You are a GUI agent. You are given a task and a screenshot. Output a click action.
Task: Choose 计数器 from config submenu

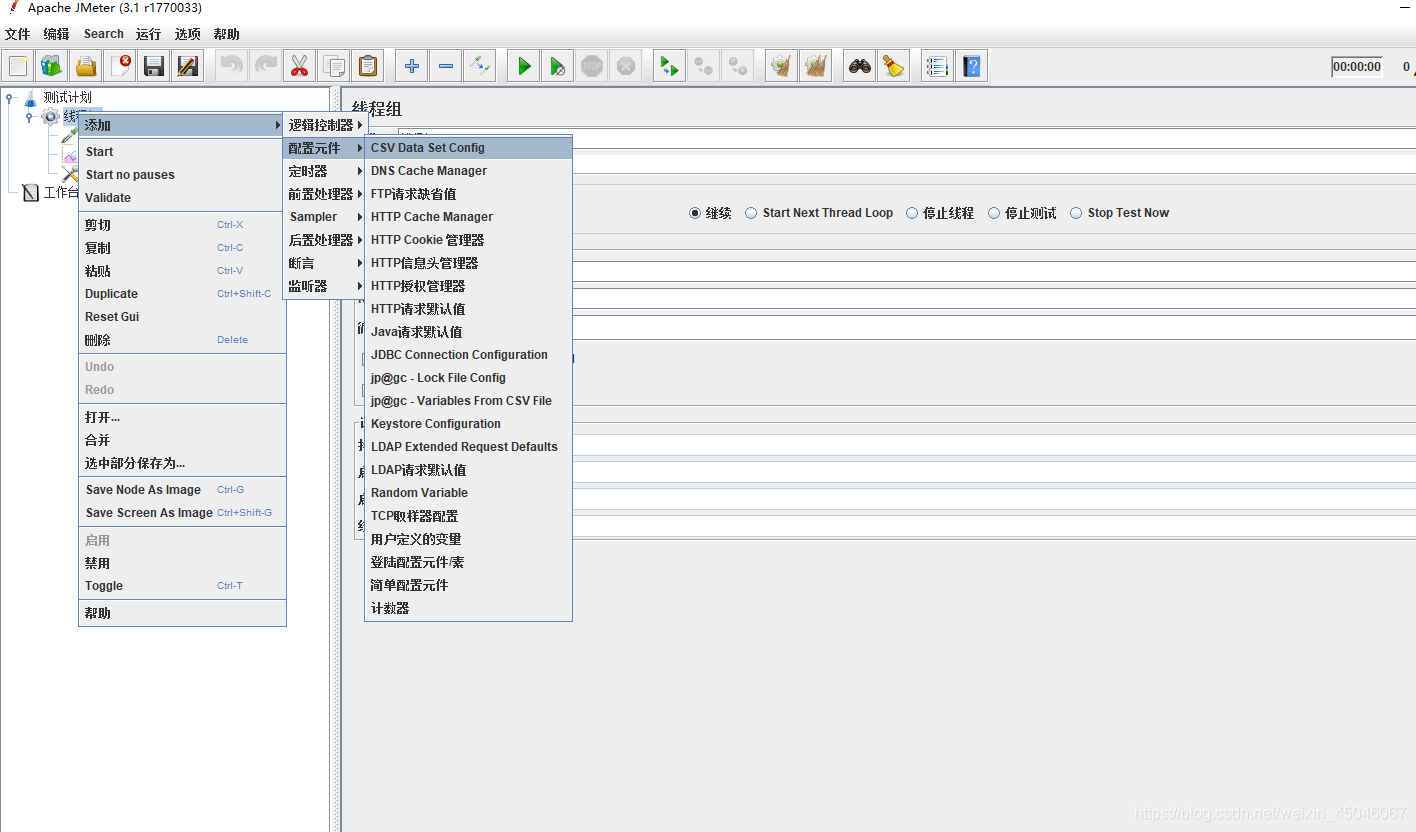coord(468,608)
